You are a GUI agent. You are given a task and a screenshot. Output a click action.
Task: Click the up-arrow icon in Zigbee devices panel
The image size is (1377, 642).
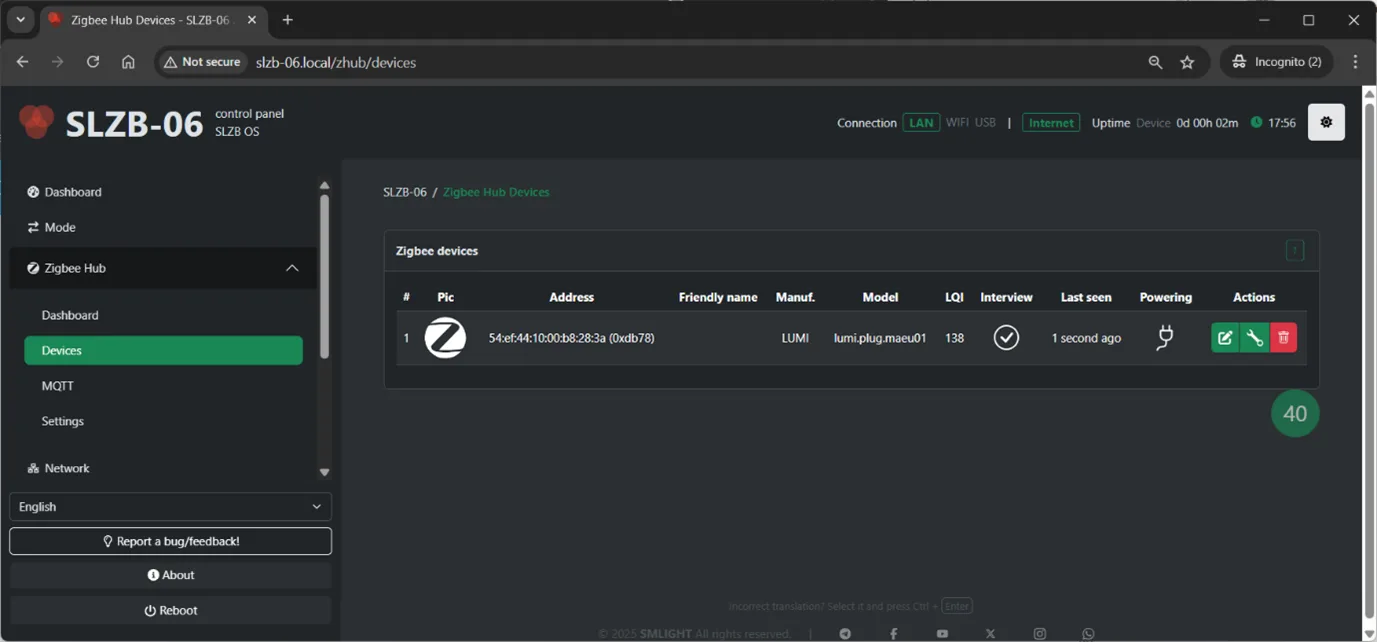click(x=1294, y=251)
